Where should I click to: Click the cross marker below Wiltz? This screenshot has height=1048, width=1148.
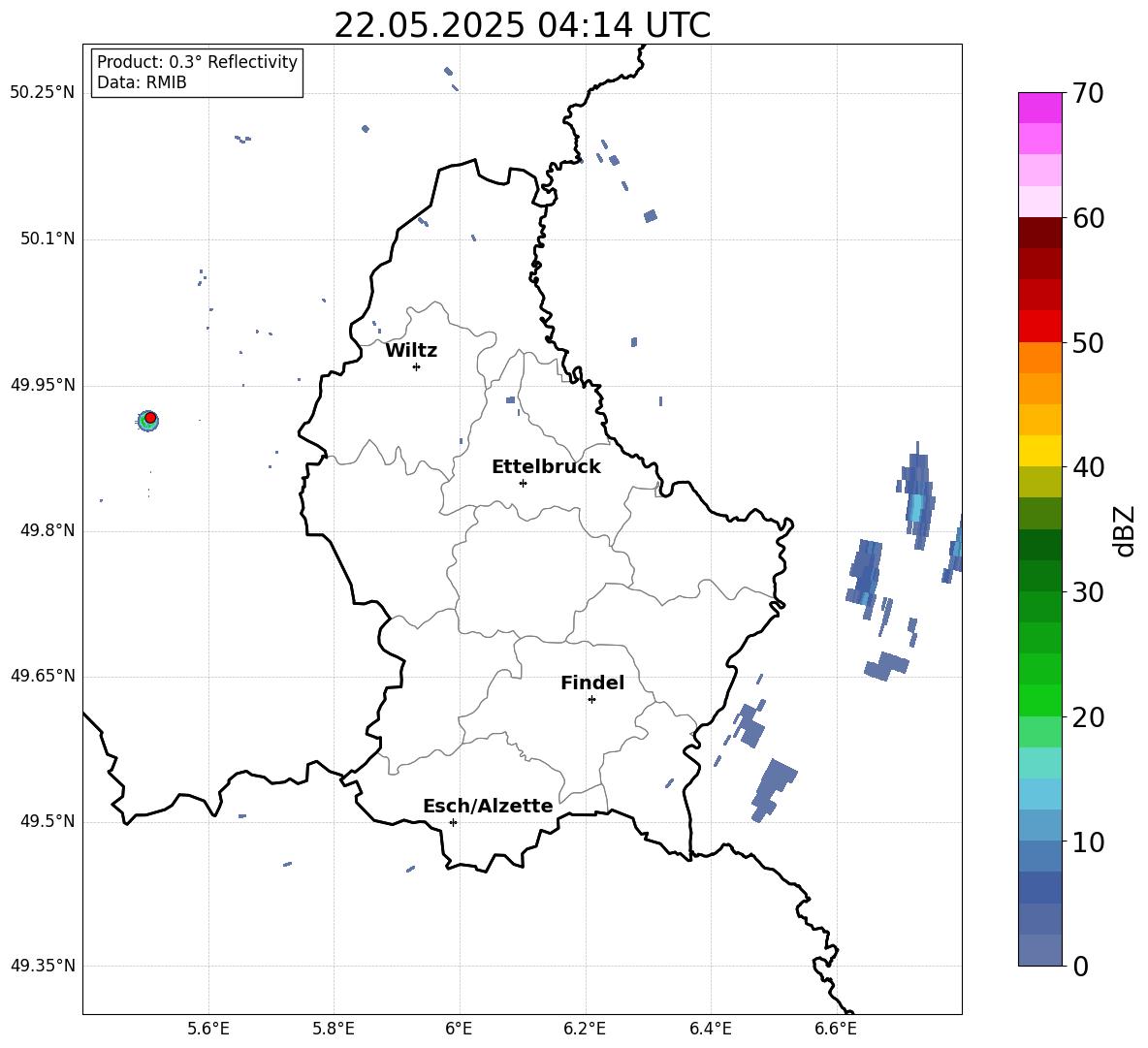click(x=417, y=366)
